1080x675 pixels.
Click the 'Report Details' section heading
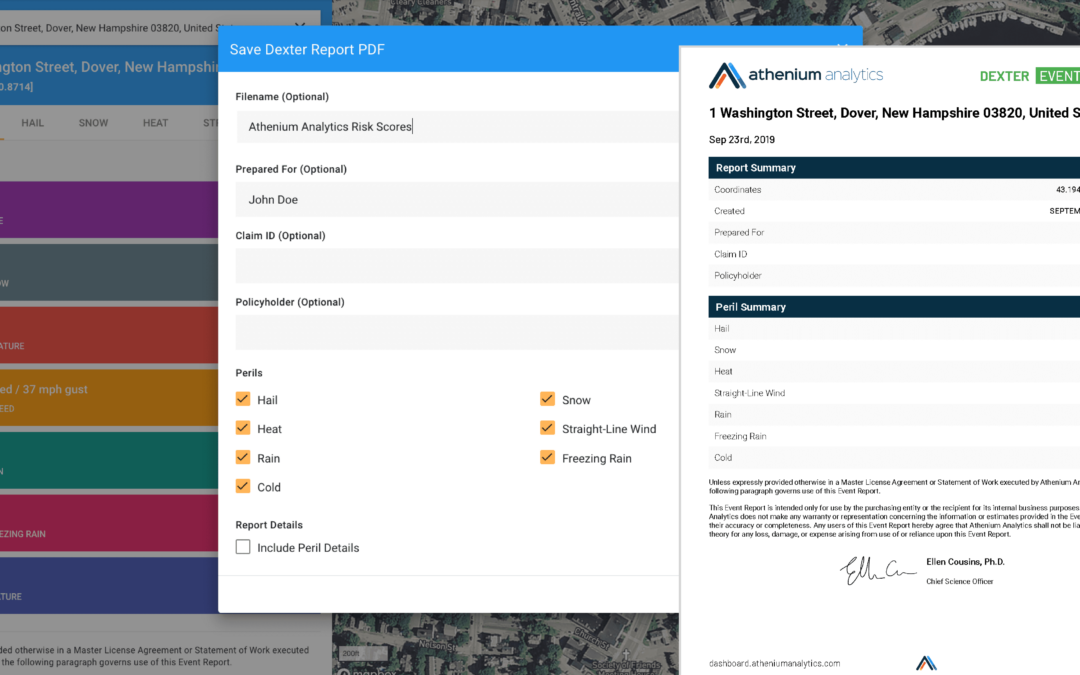pyautogui.click(x=269, y=525)
